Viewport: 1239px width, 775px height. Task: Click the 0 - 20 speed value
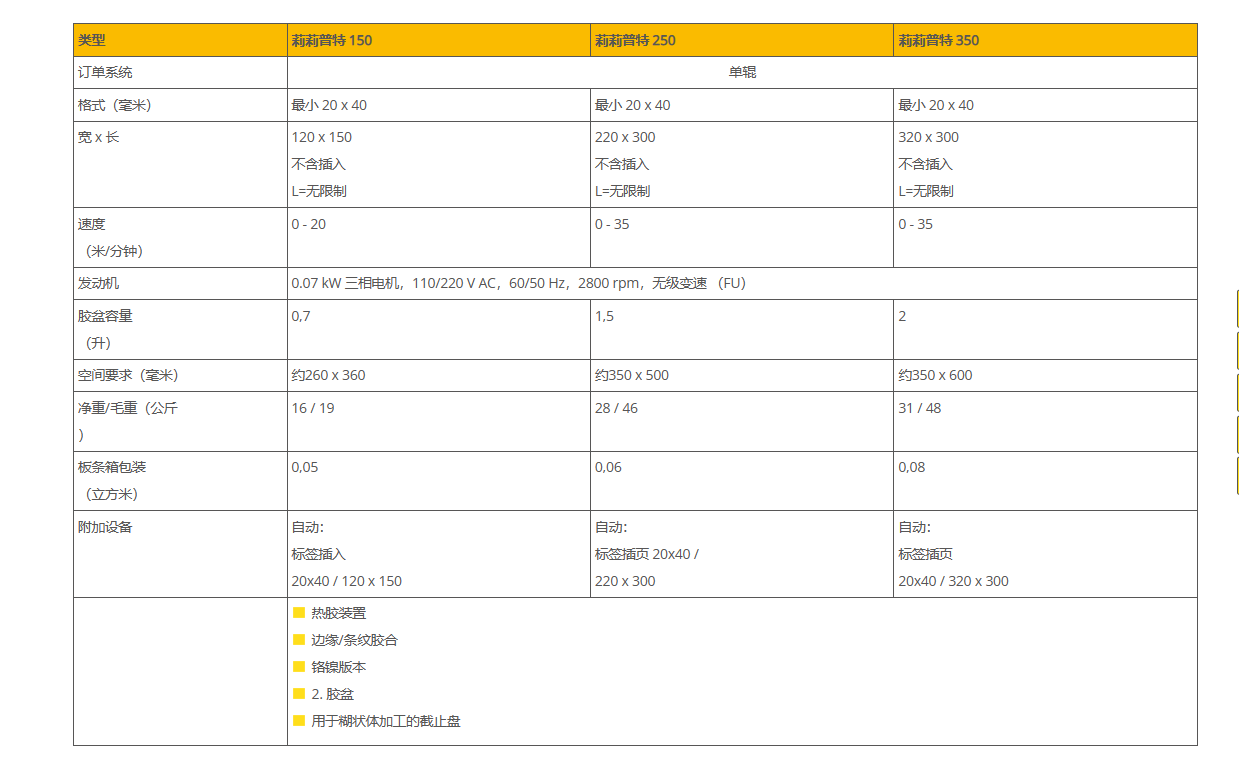(308, 224)
